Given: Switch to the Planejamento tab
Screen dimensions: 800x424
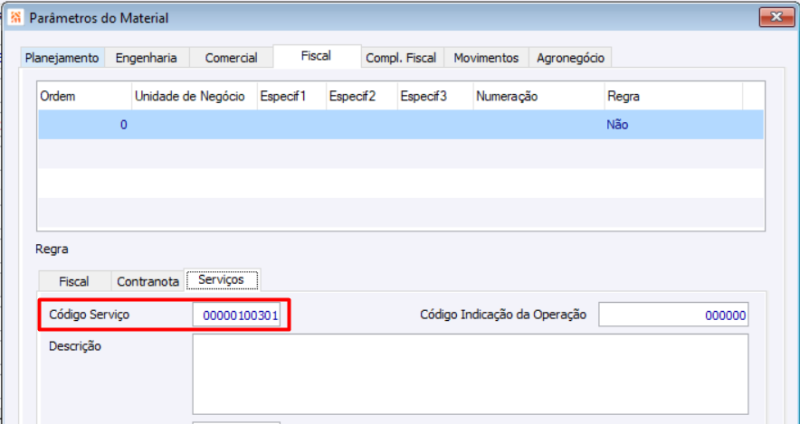Looking at the screenshot, I should tap(62, 58).
